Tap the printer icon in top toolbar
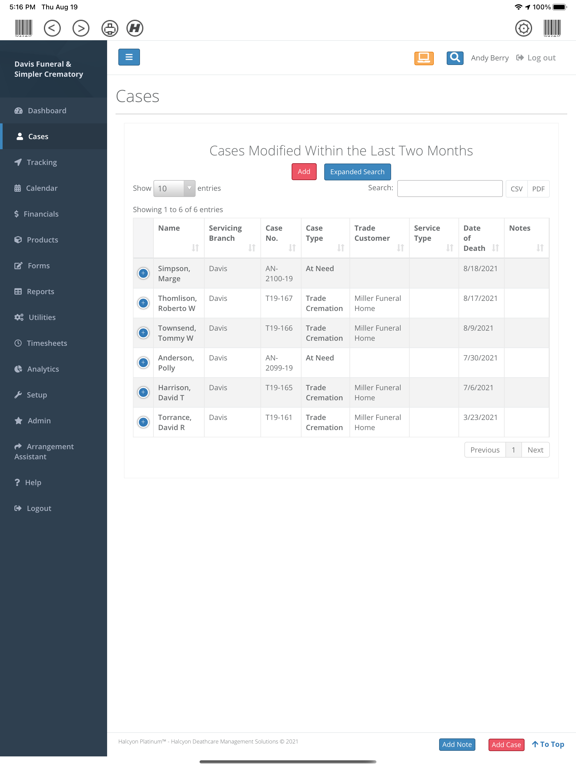Screen dimensions: 576x768 tap(110, 28)
